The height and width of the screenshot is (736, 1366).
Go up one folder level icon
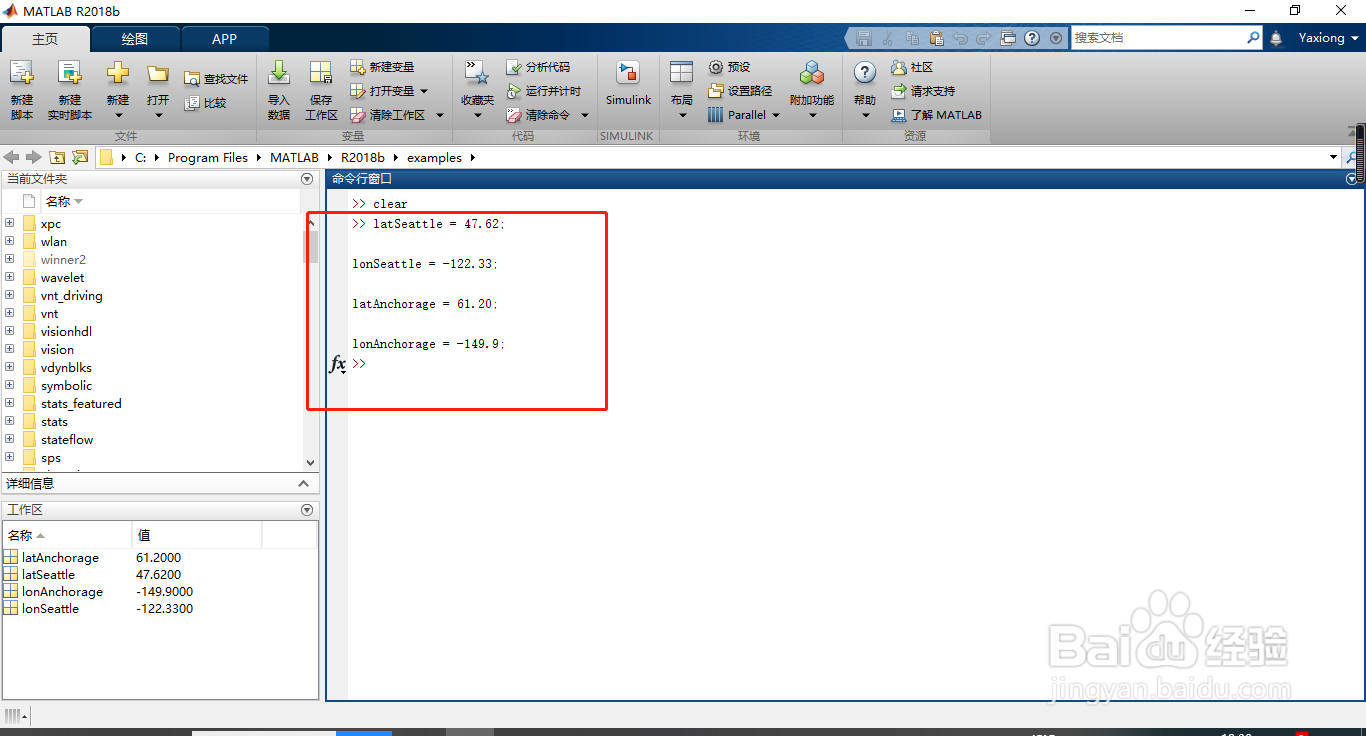pos(57,157)
